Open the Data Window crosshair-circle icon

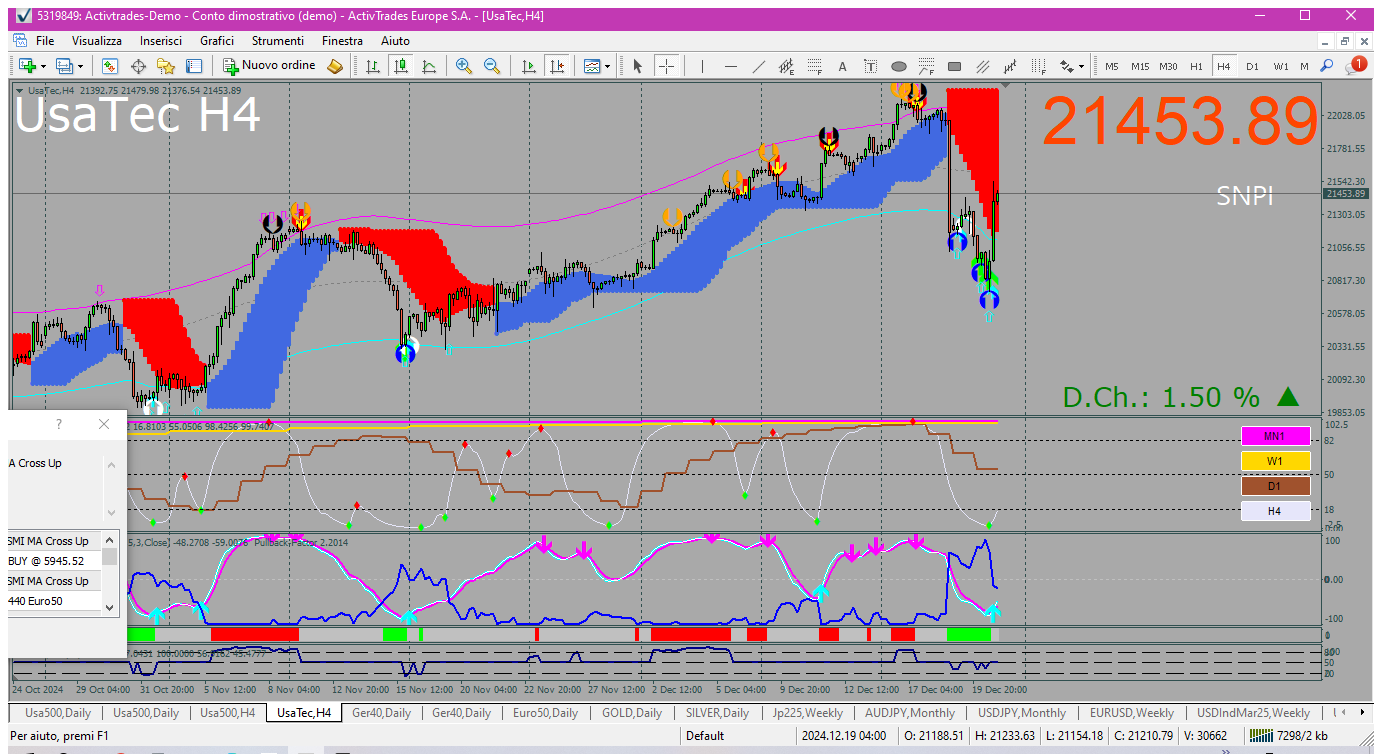[138, 66]
